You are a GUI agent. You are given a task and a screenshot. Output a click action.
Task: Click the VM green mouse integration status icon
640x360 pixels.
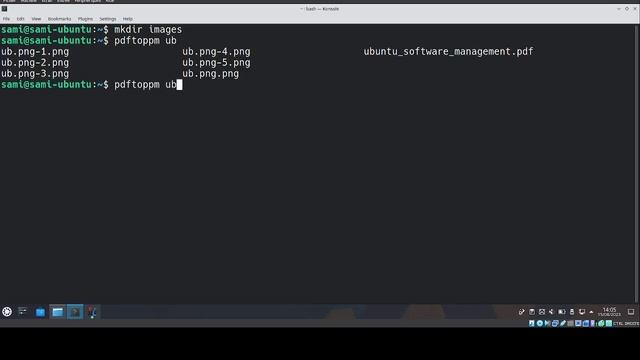[x=601, y=323]
